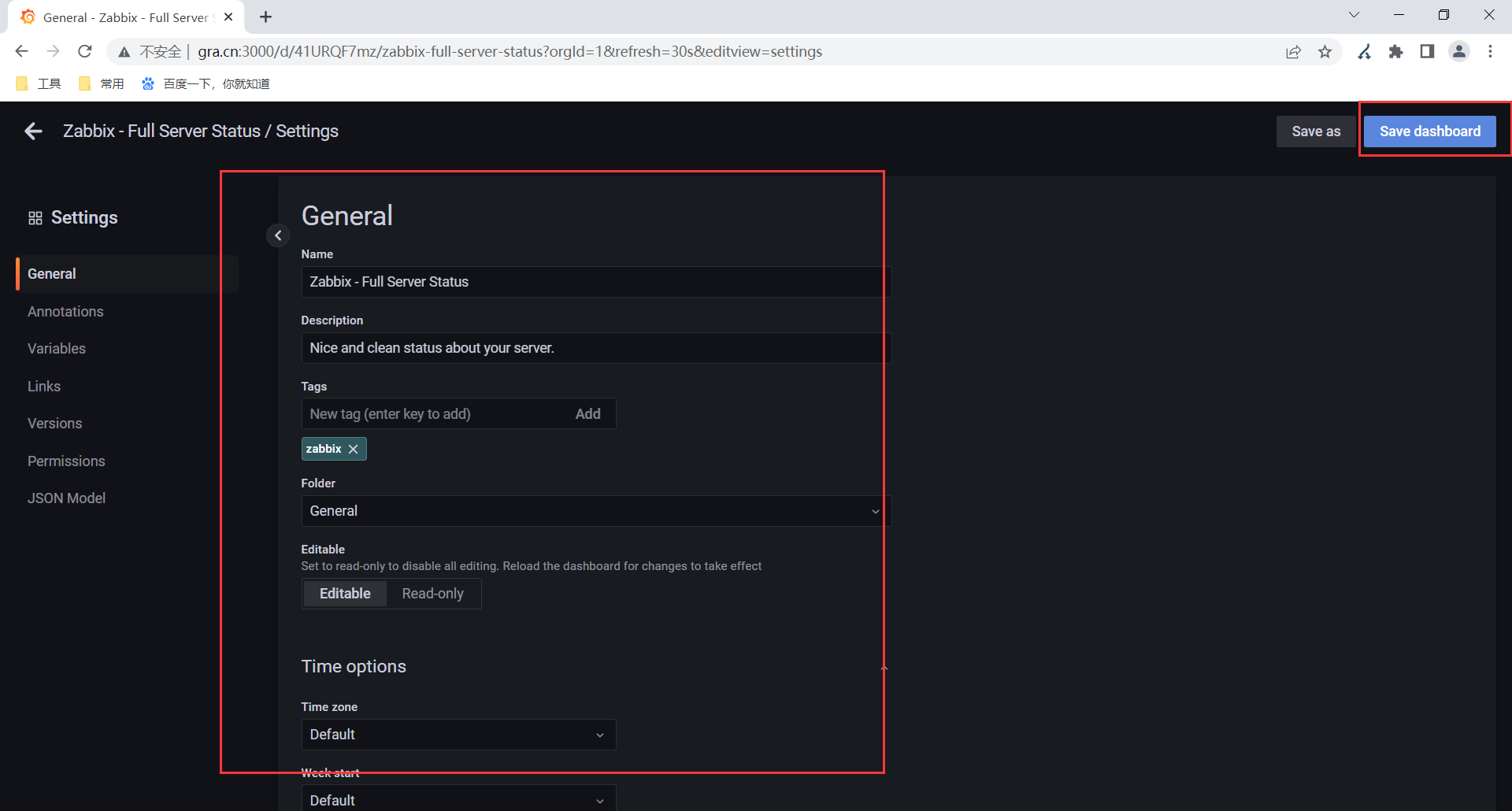1512x811 pixels.
Task: Open the Links settings section
Action: click(x=44, y=387)
